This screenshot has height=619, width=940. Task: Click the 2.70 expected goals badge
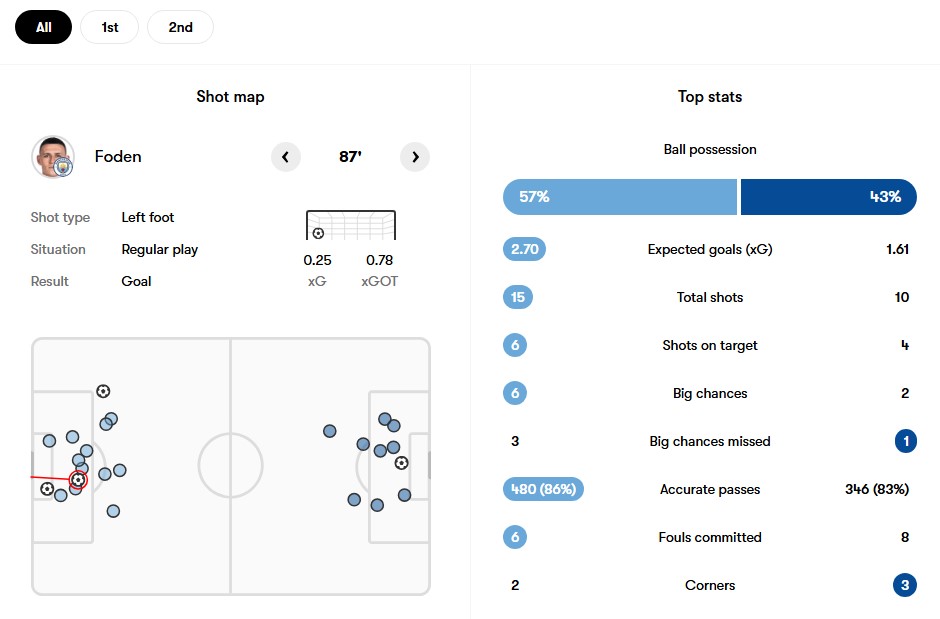tap(525, 249)
